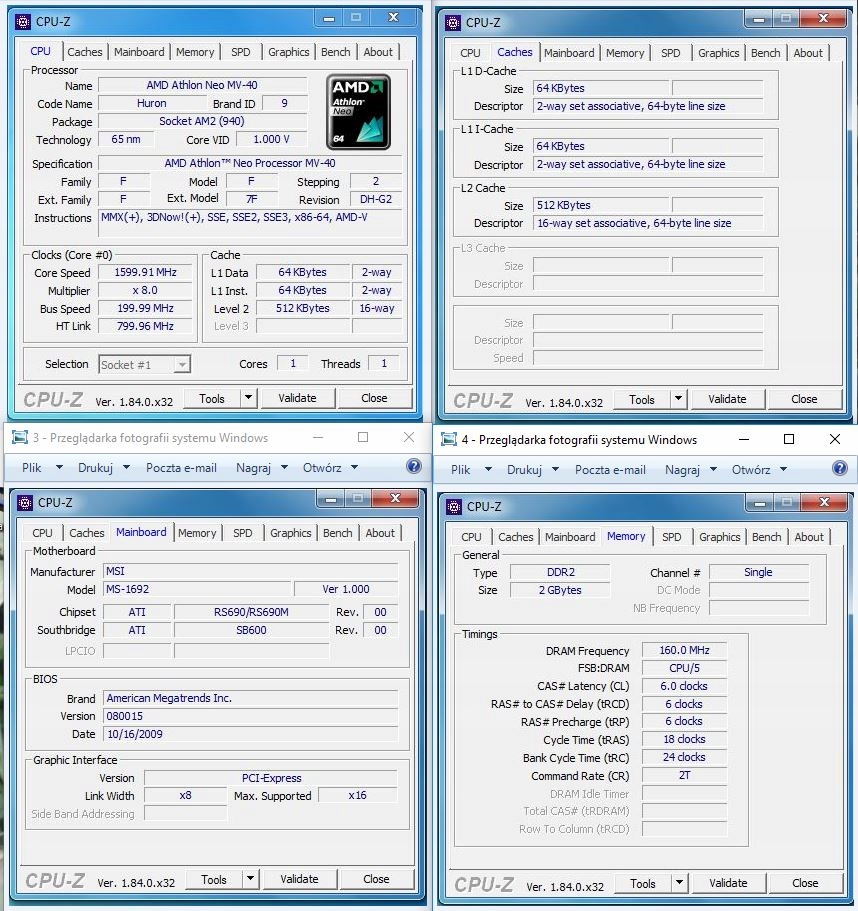Select Memory tab in Mainboard window
Screen dimensions: 858x911
197,533
